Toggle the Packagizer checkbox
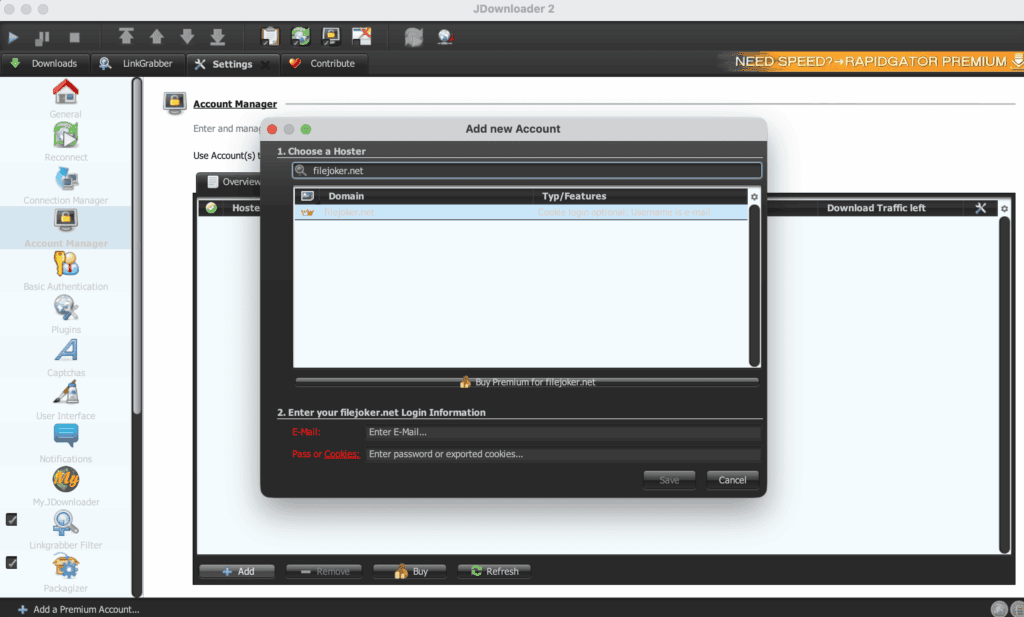Viewport: 1024px width, 617px height. (12, 562)
